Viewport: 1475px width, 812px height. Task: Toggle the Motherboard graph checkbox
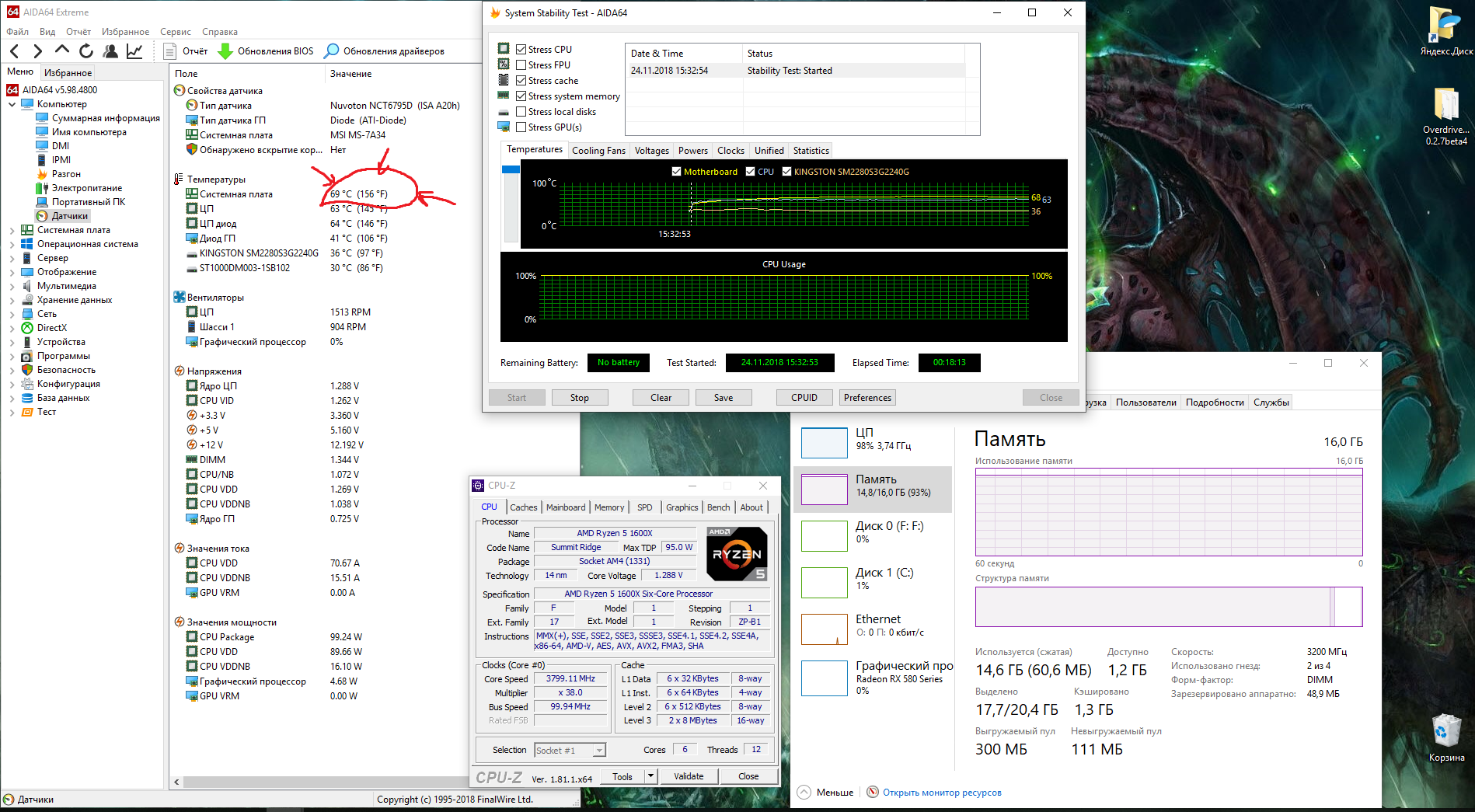tap(676, 172)
